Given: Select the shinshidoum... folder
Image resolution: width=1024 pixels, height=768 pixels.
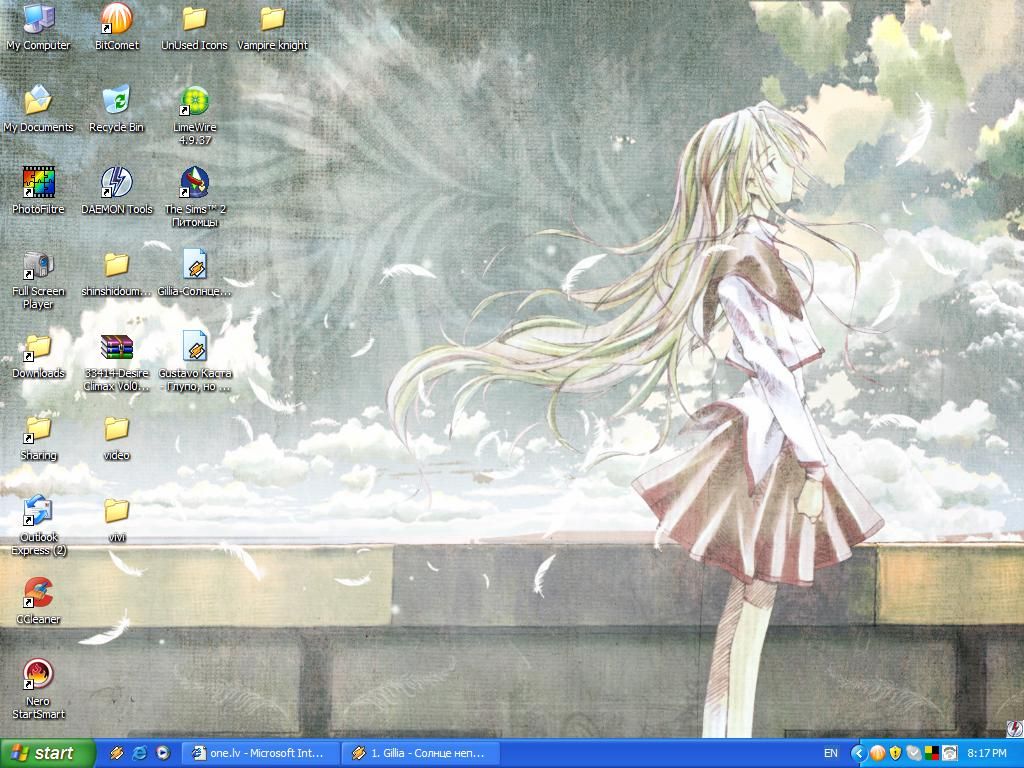Looking at the screenshot, I should pos(116,273).
